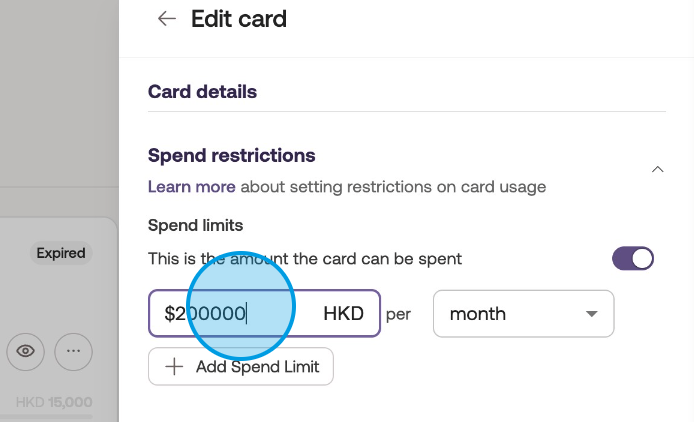
Task: Open the Learn more link
Action: pyautogui.click(x=192, y=187)
